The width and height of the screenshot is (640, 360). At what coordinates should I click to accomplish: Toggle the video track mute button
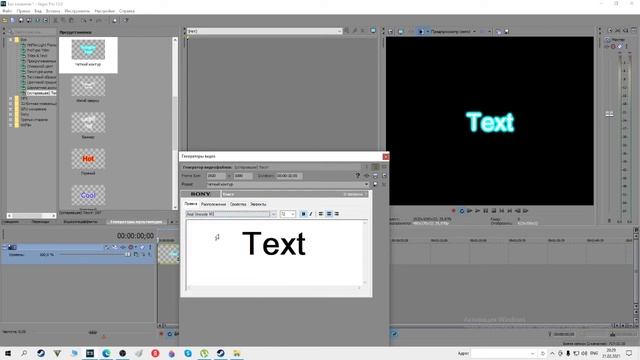coord(142,247)
